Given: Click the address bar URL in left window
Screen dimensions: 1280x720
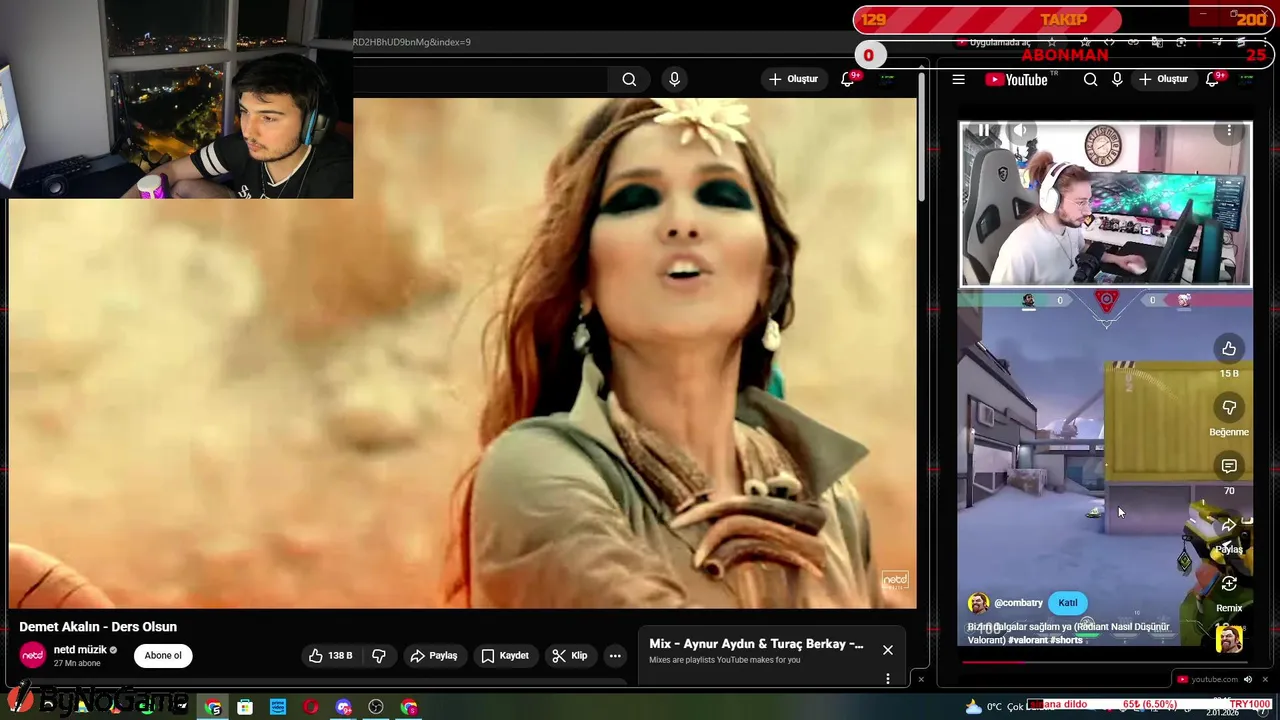Looking at the screenshot, I should (411, 42).
